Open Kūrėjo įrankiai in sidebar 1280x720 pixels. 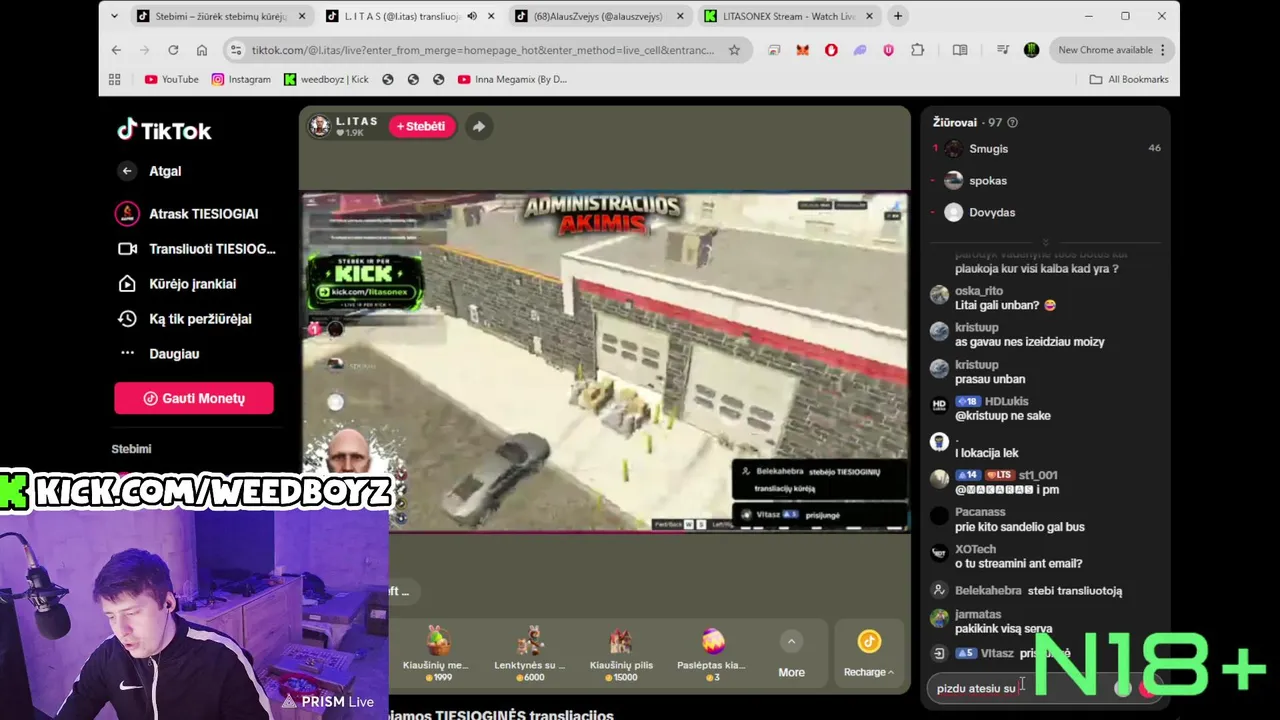point(177,284)
